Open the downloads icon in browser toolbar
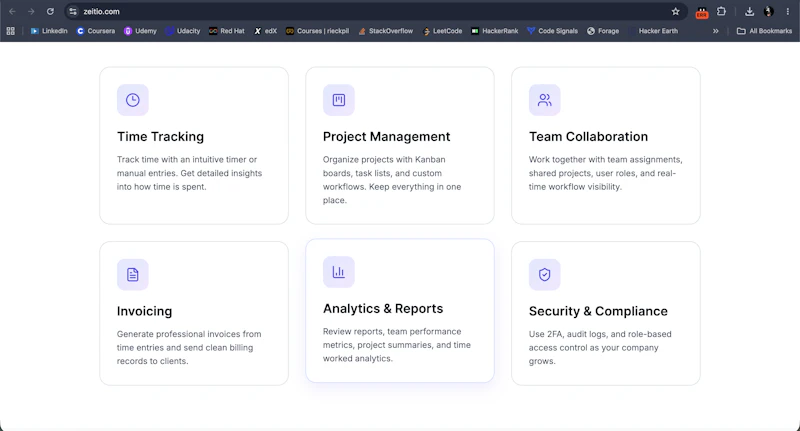 749,11
